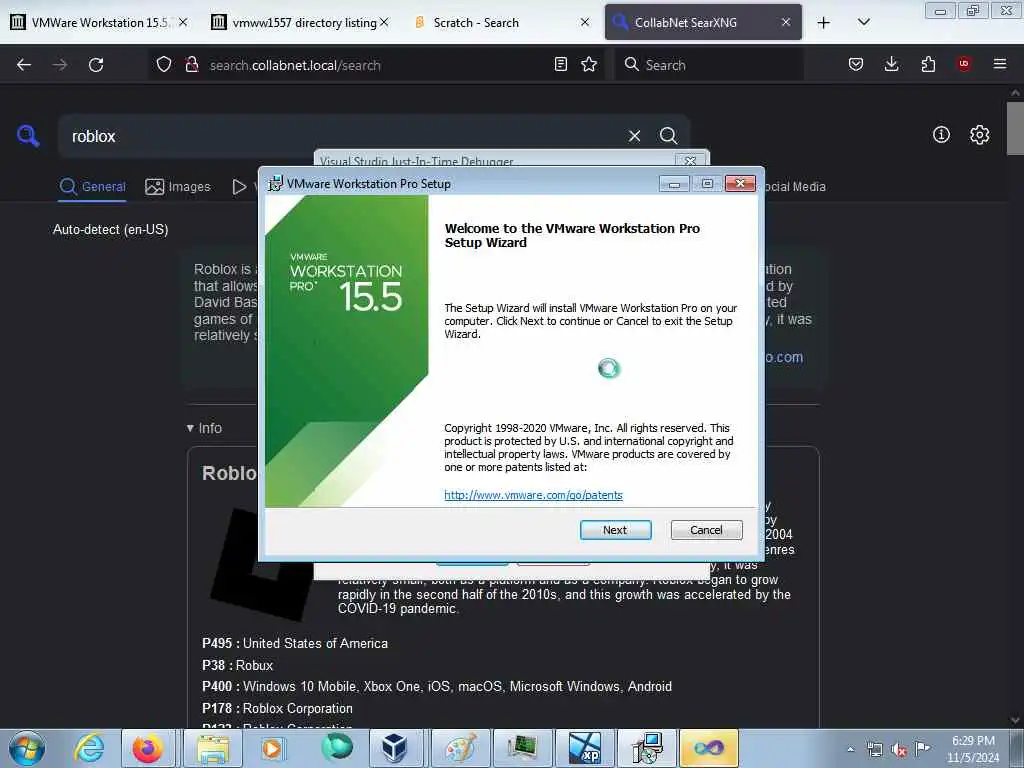Select the General search category

(92, 187)
